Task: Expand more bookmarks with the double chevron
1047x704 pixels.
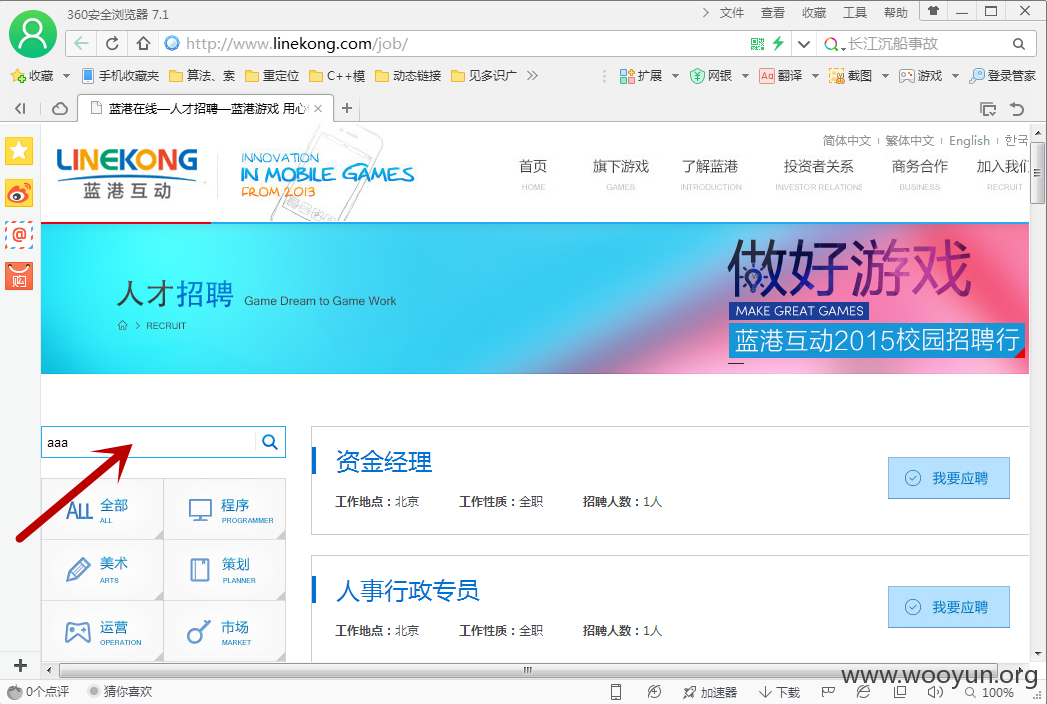Action: tap(532, 75)
